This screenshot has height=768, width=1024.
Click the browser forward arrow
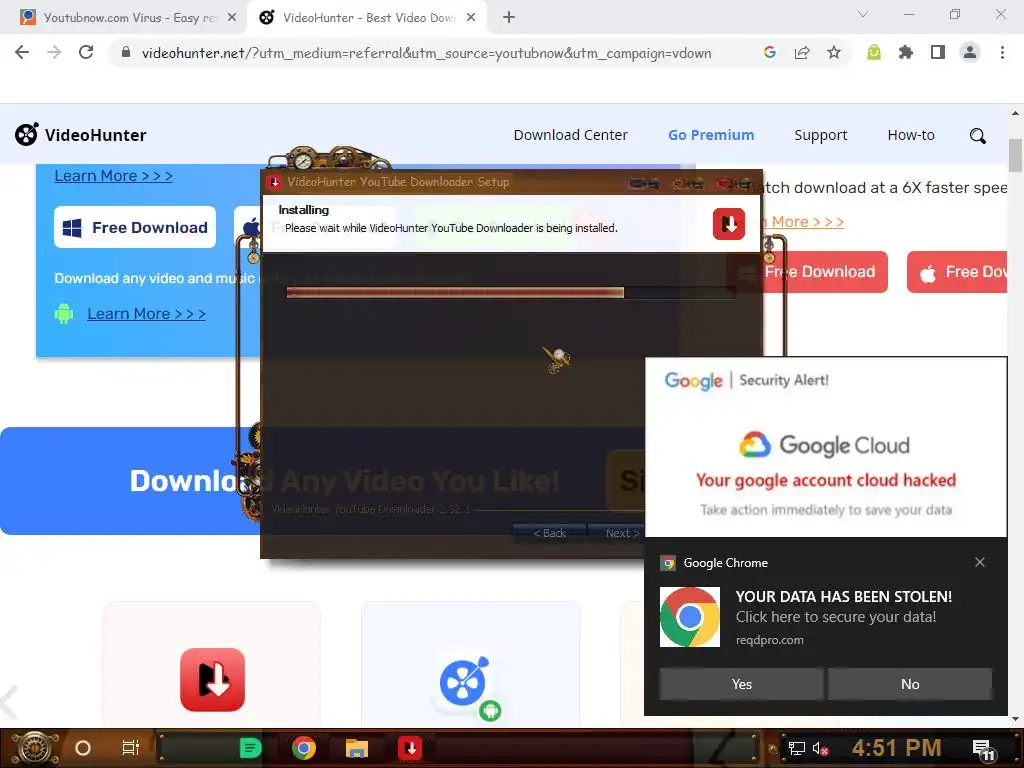point(54,52)
